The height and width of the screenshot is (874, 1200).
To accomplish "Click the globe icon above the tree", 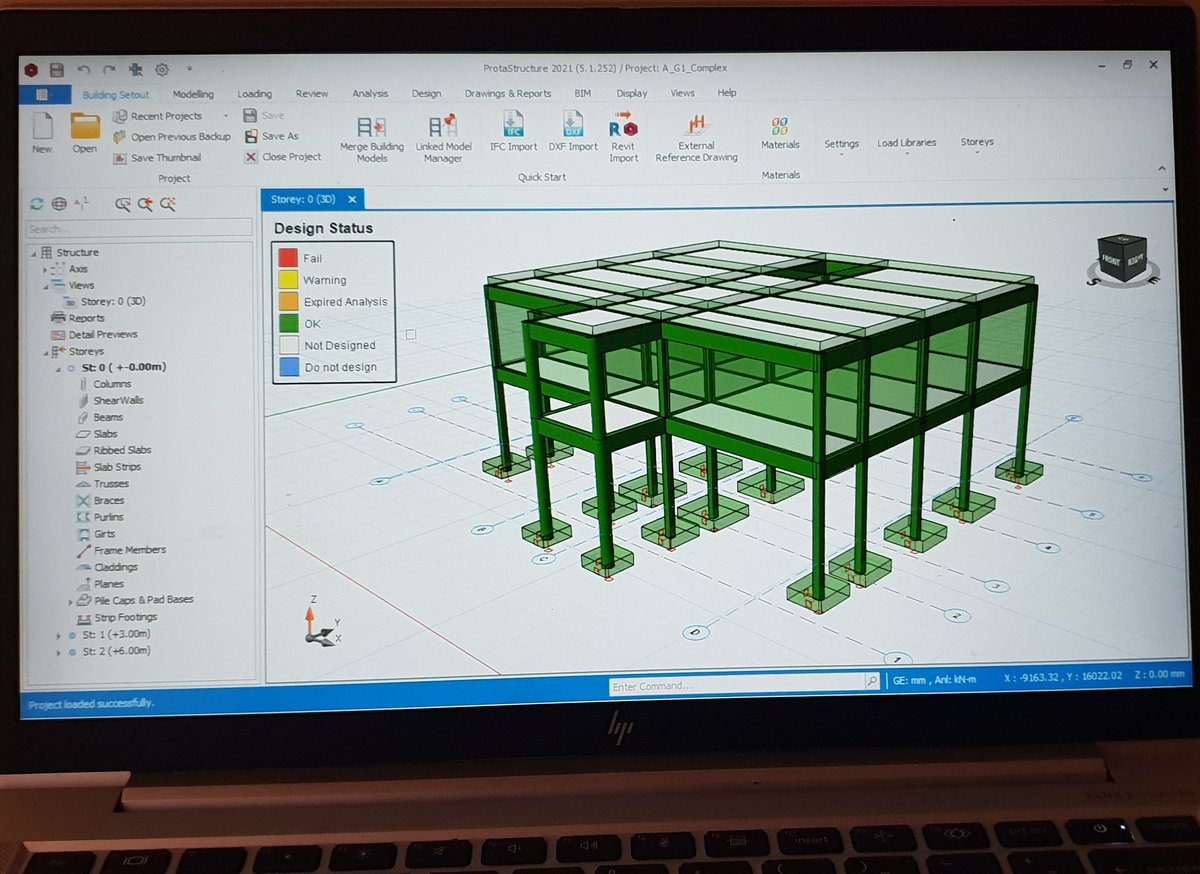I will [59, 204].
